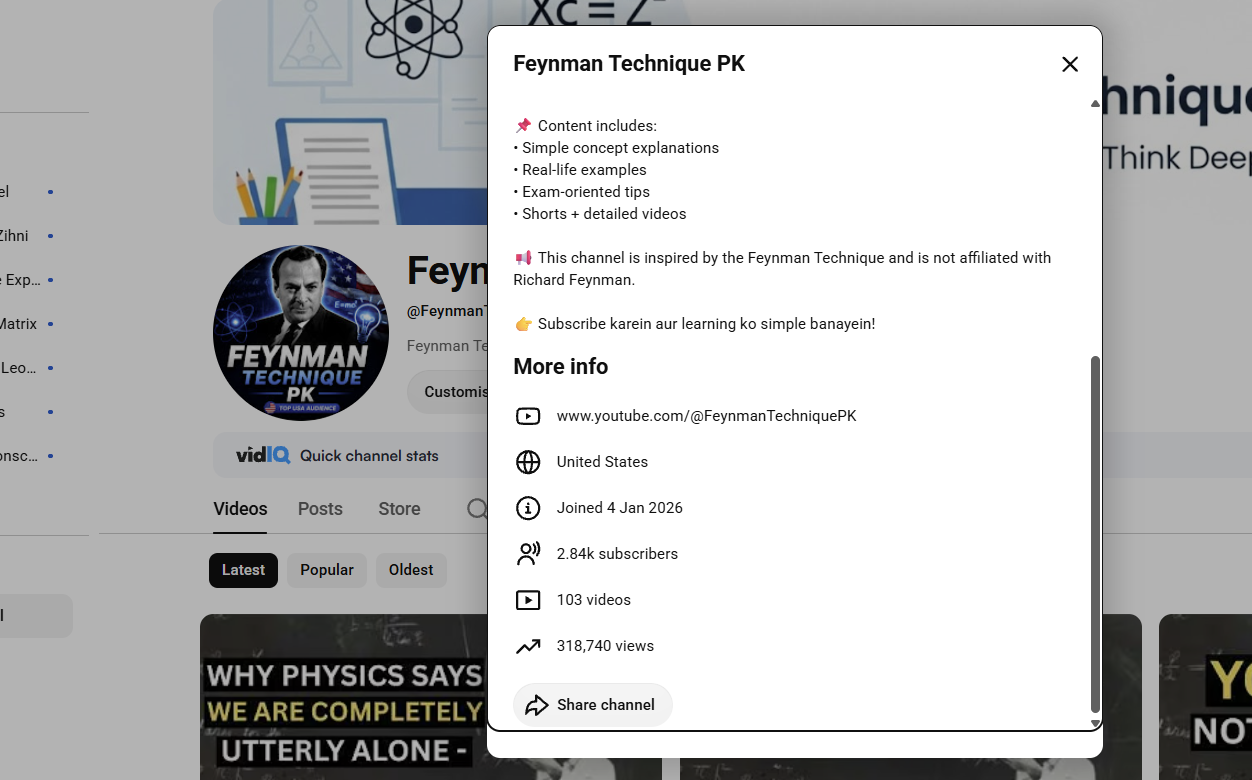Switch to the Videos tab
Viewport: 1252px width, 780px height.
[240, 509]
